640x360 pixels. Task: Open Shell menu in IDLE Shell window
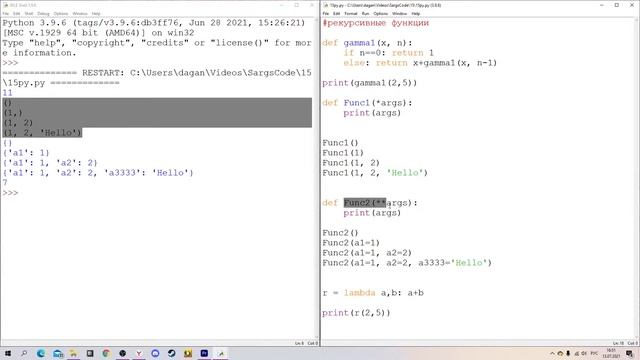[x=29, y=13]
